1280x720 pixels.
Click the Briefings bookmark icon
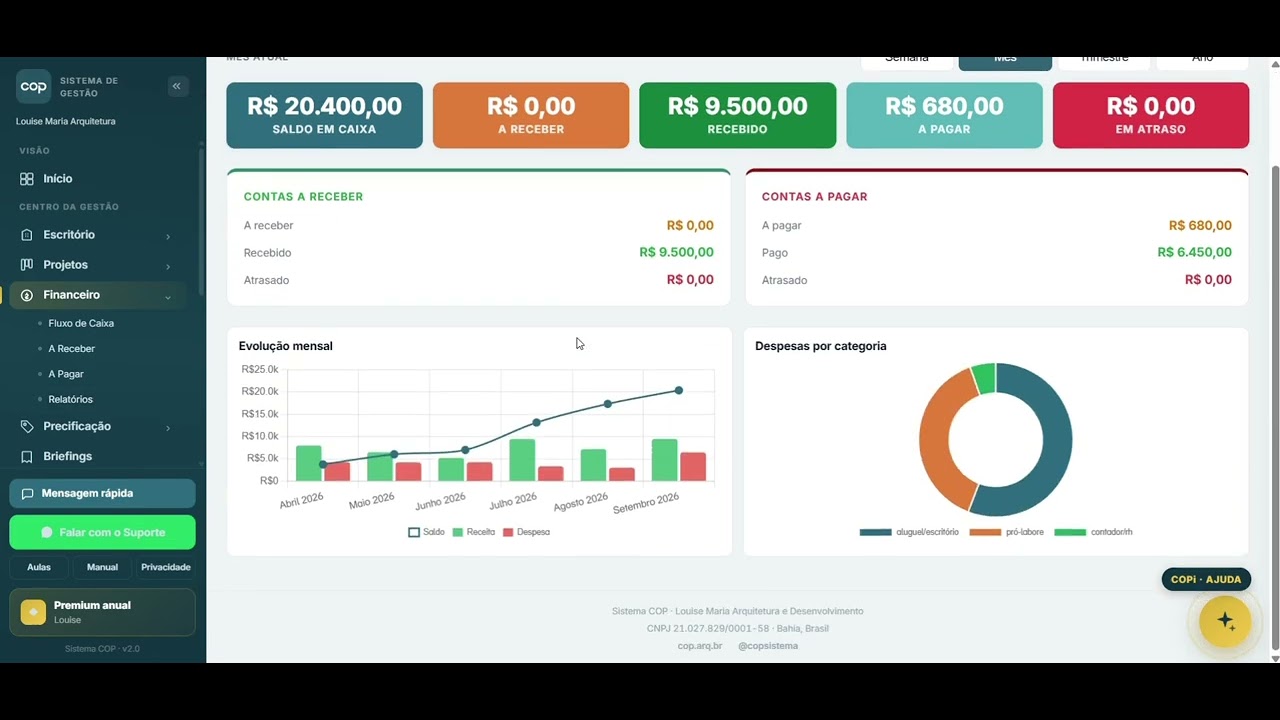27,456
